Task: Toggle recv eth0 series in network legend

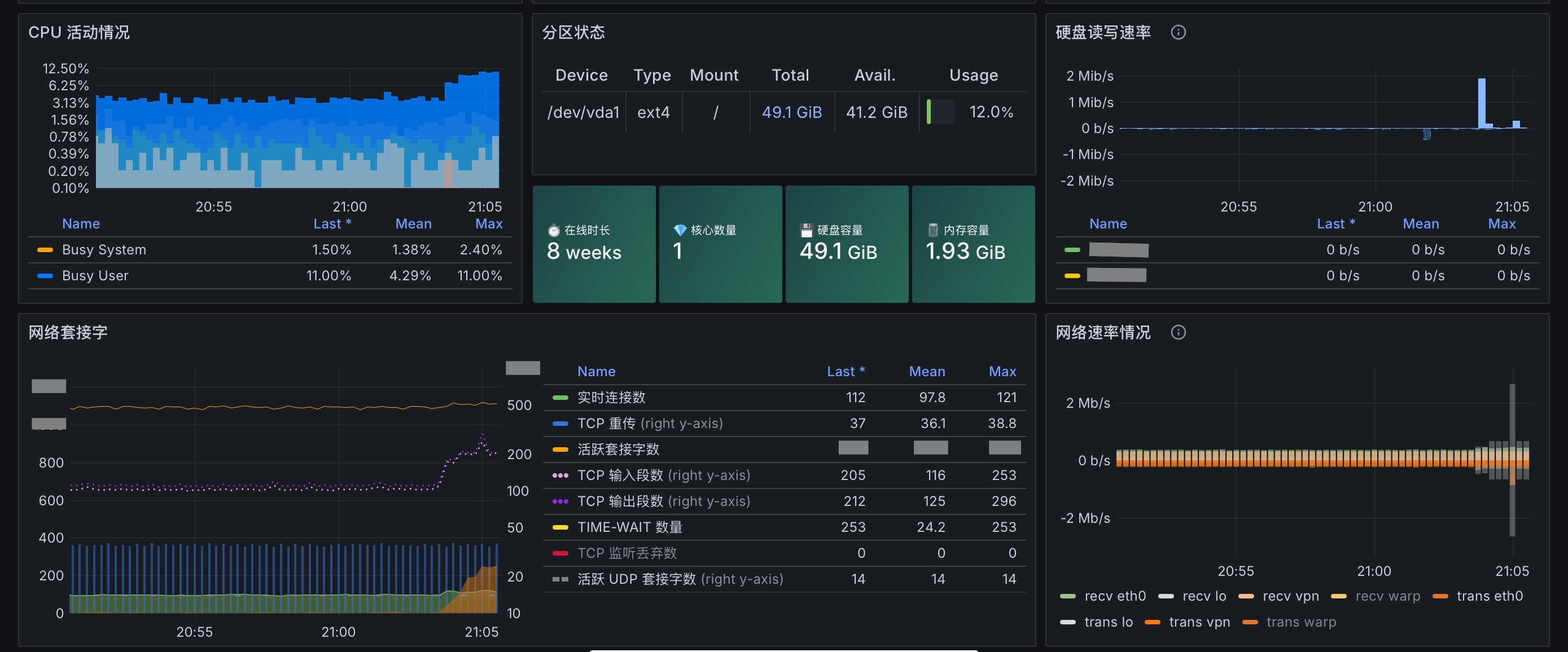Action: click(1115, 596)
